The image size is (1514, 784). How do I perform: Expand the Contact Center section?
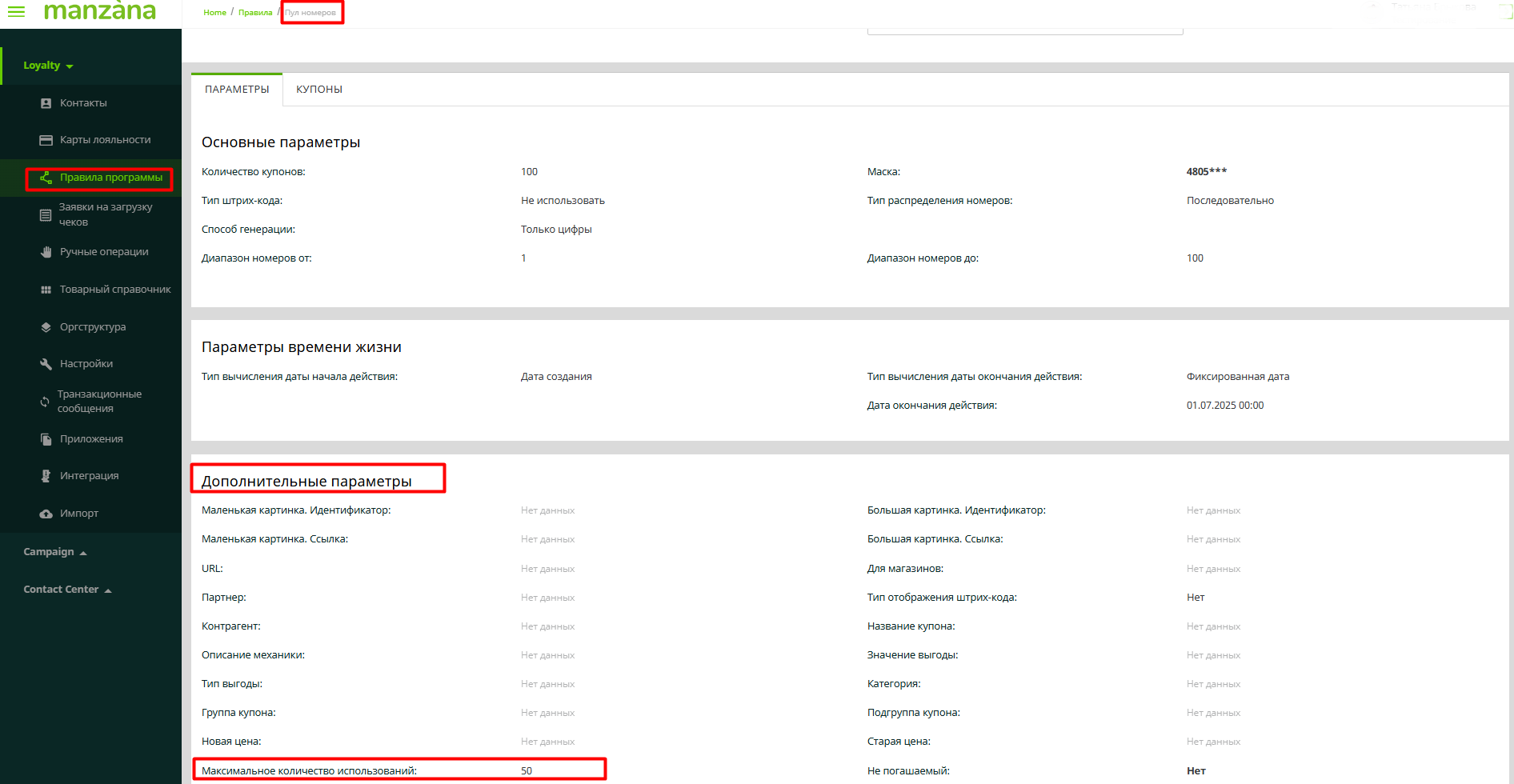pos(67,590)
